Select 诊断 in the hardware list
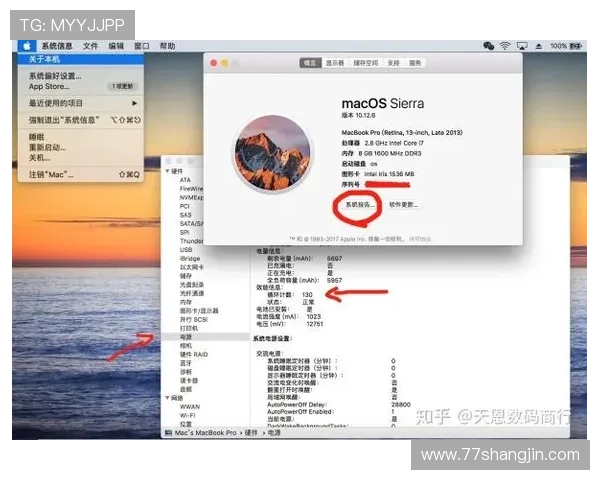The height and width of the screenshot is (480, 600). coord(186,372)
